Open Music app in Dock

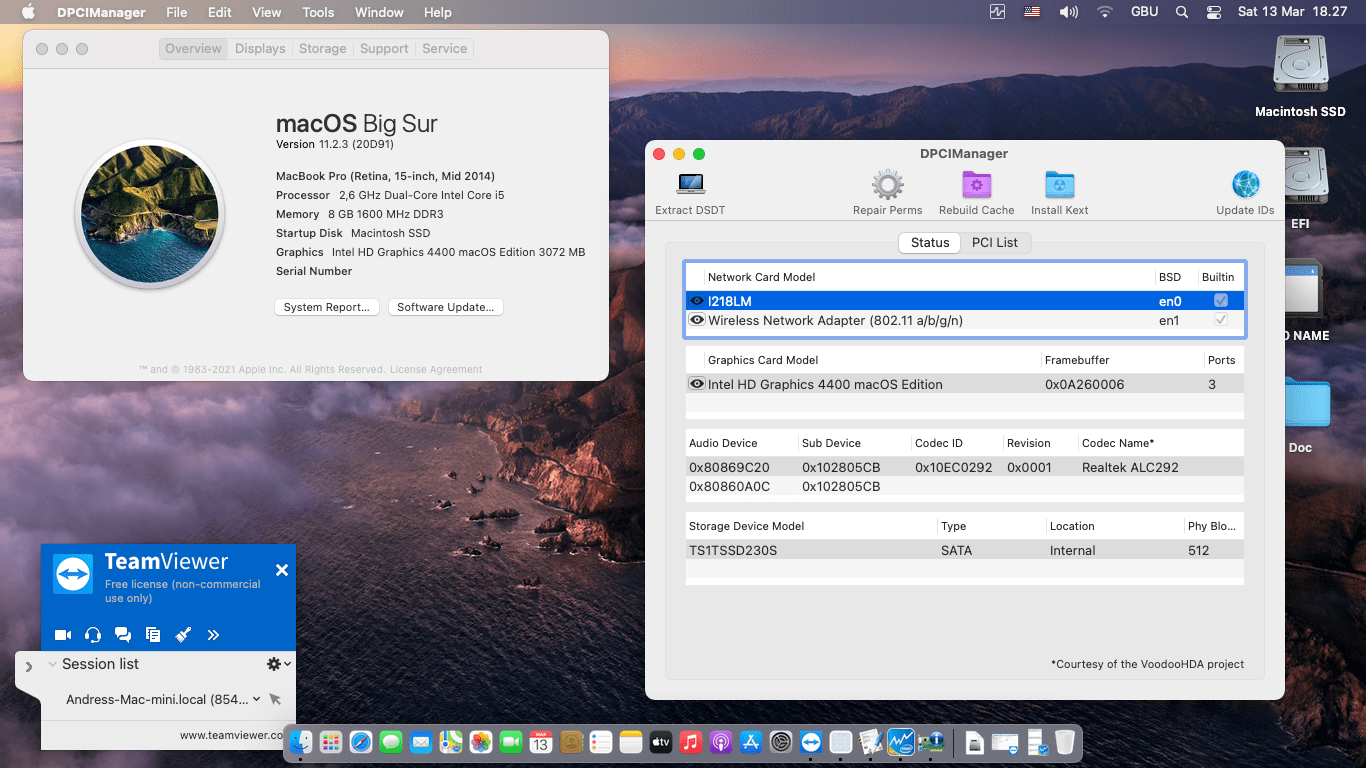click(x=690, y=742)
